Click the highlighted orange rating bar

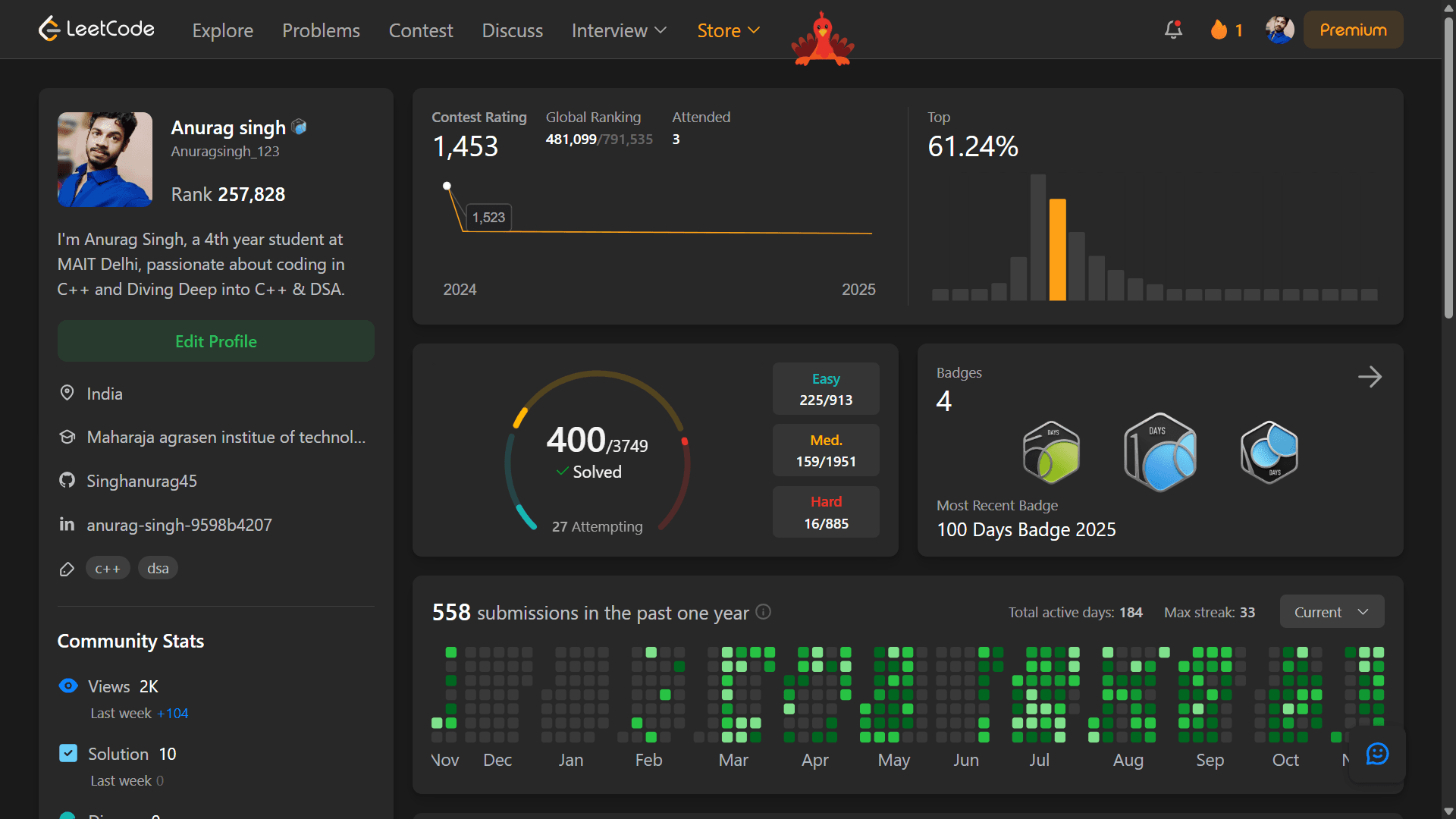tap(1057, 249)
